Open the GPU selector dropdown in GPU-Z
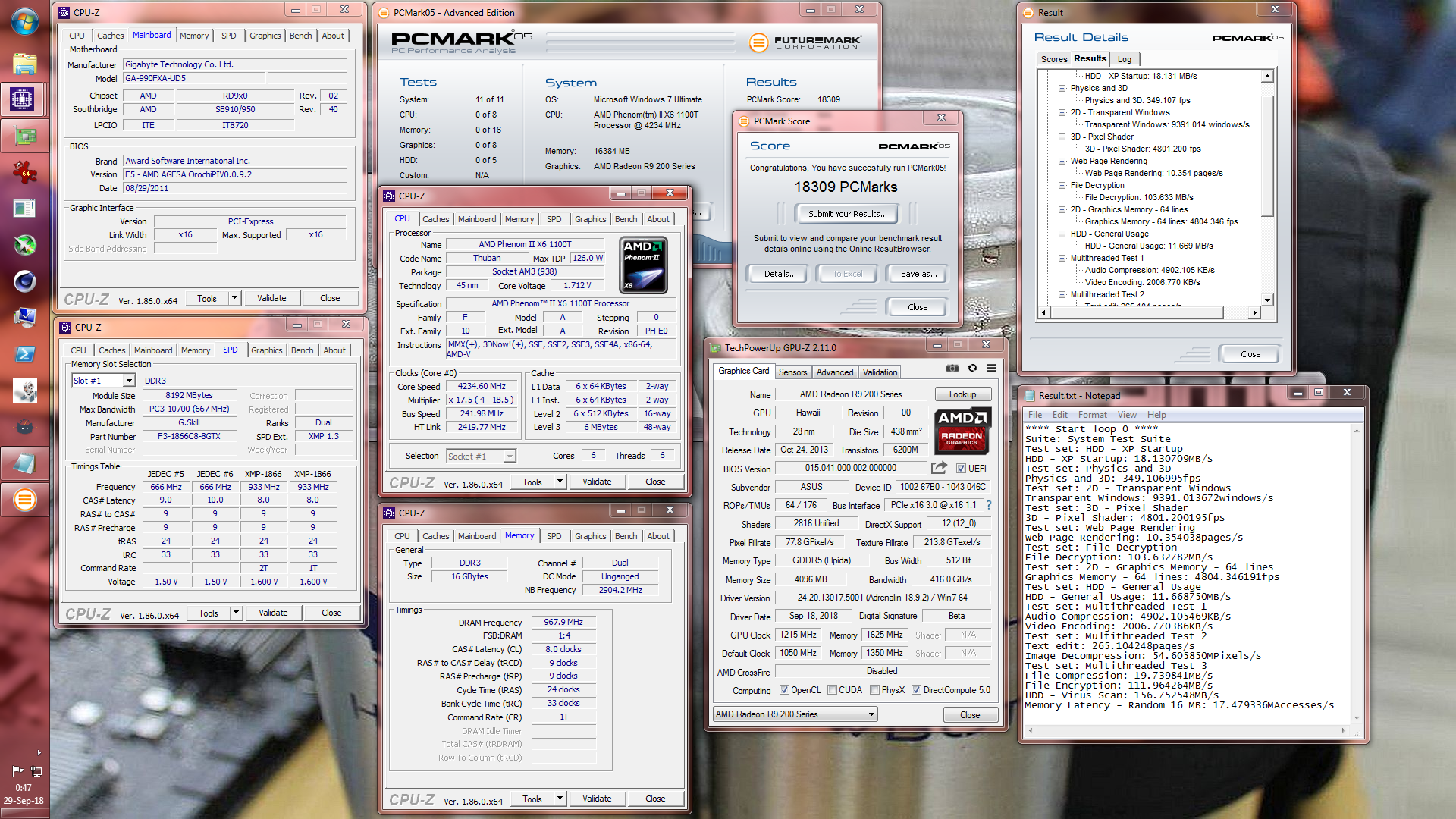Viewport: 1456px width, 819px height. tap(872, 714)
